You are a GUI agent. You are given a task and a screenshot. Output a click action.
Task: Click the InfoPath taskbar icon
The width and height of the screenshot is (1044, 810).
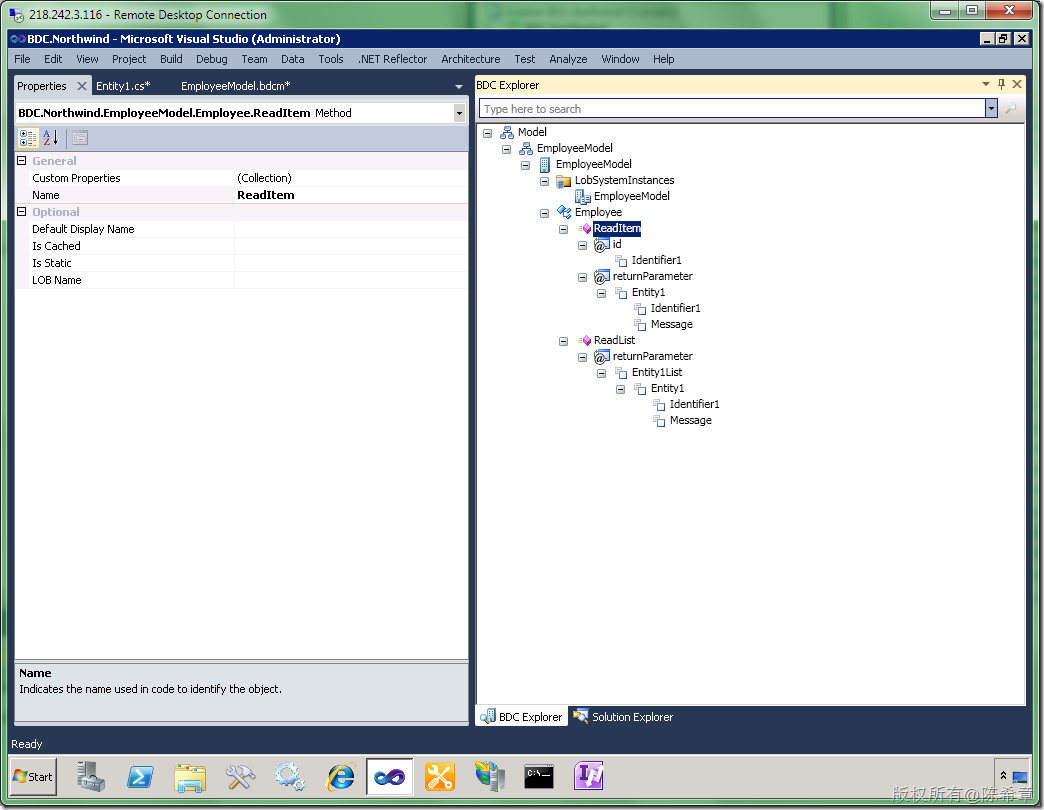[589, 776]
